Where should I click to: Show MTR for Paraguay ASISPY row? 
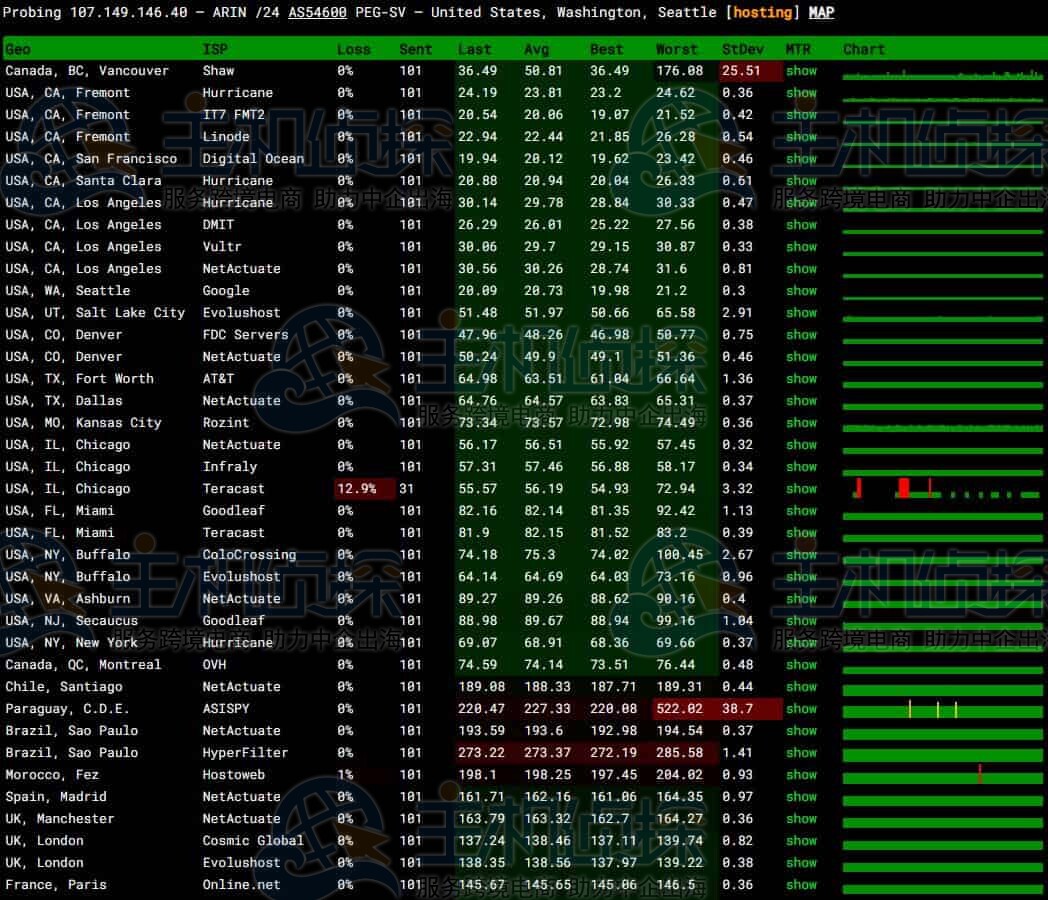[801, 709]
